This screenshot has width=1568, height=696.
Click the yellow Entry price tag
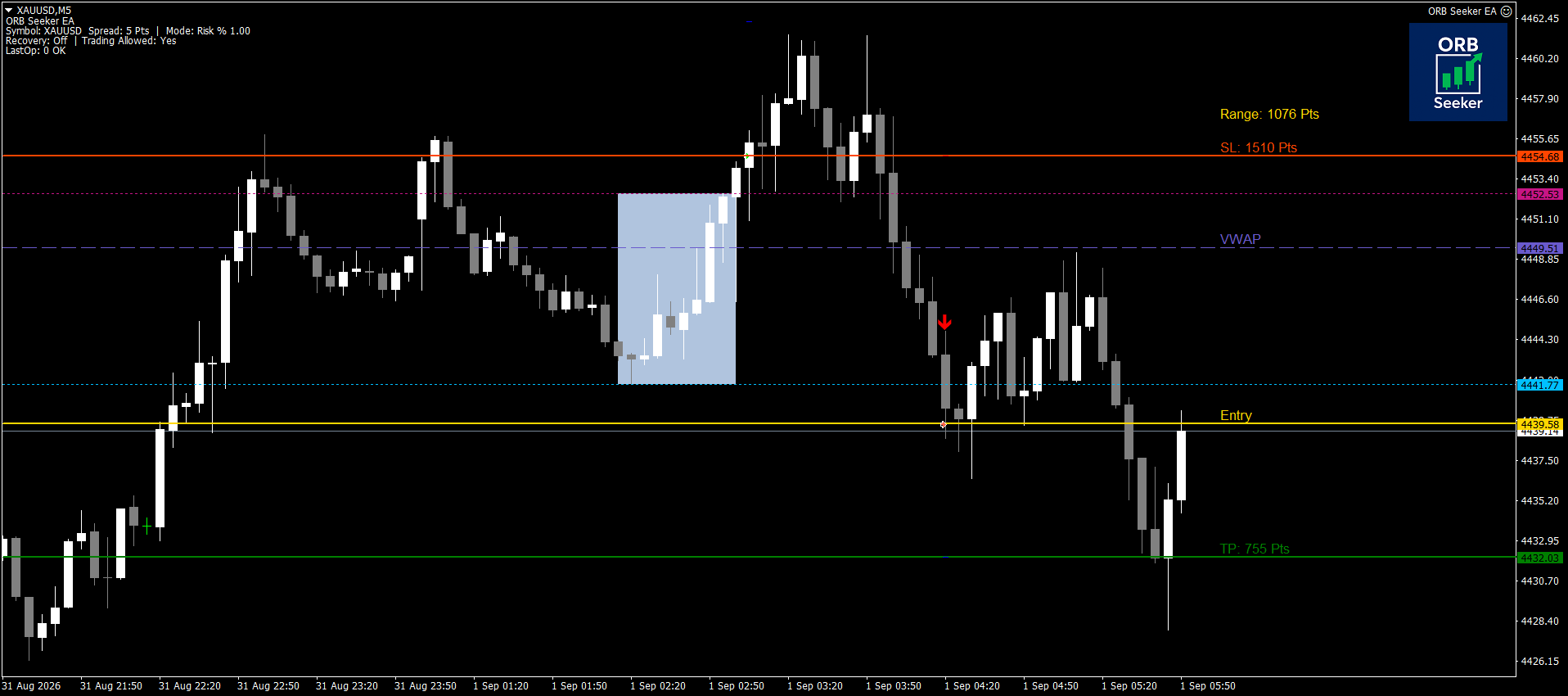(1540, 424)
